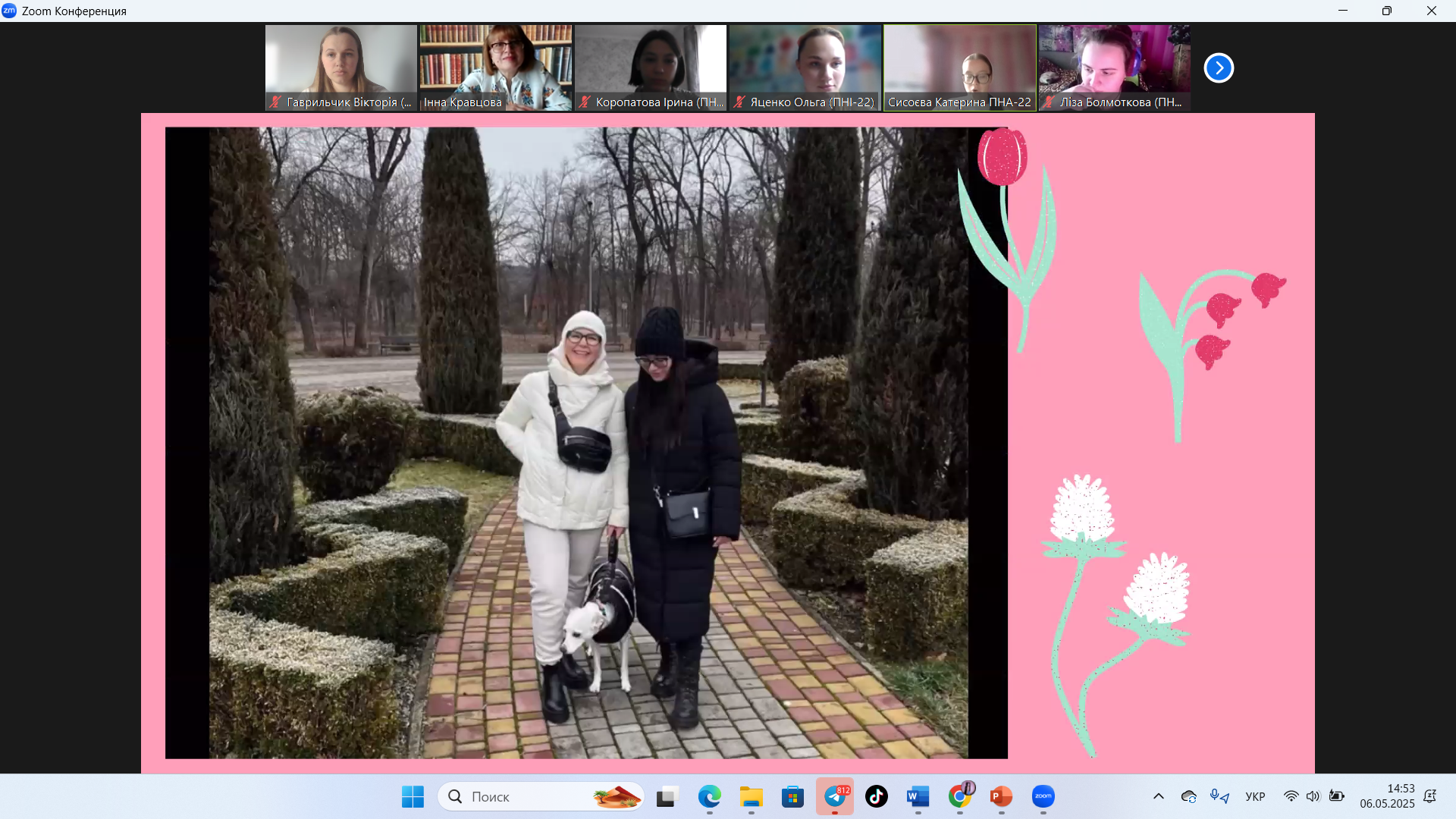1456x819 pixels.
Task: Open volume control in the system tray
Action: click(1313, 796)
